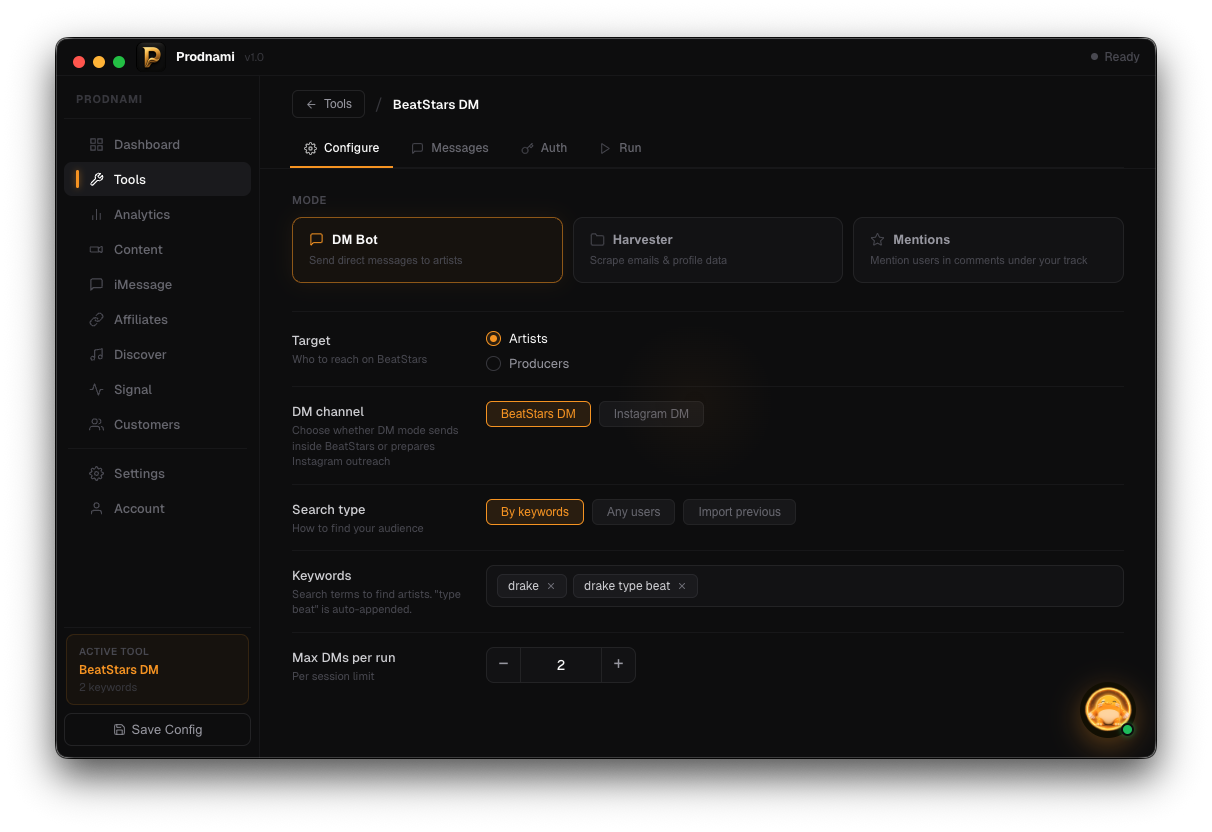Open the iMessage sidebar item
The image size is (1212, 832).
(157, 285)
